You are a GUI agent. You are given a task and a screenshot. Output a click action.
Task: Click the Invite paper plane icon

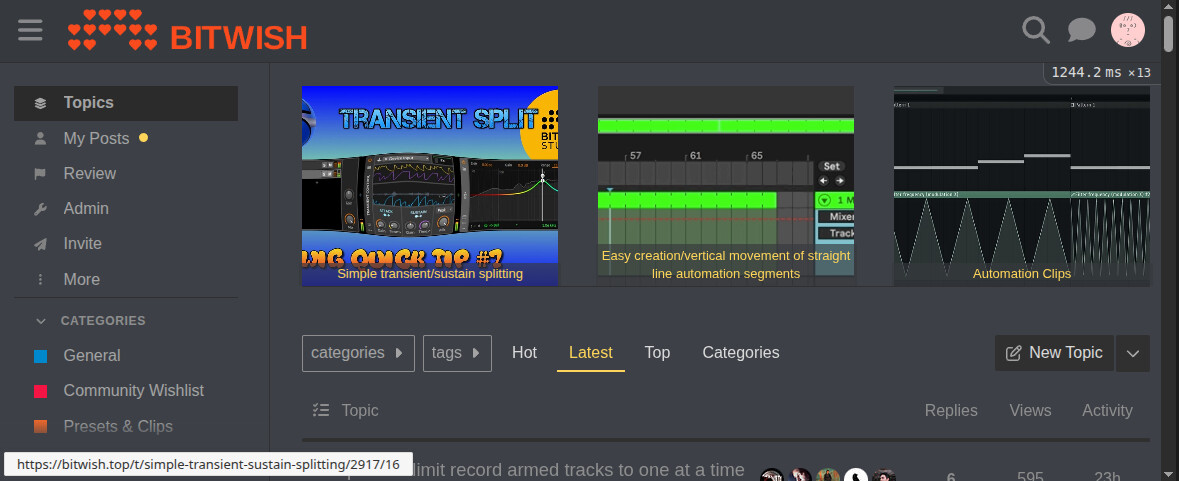click(x=40, y=244)
